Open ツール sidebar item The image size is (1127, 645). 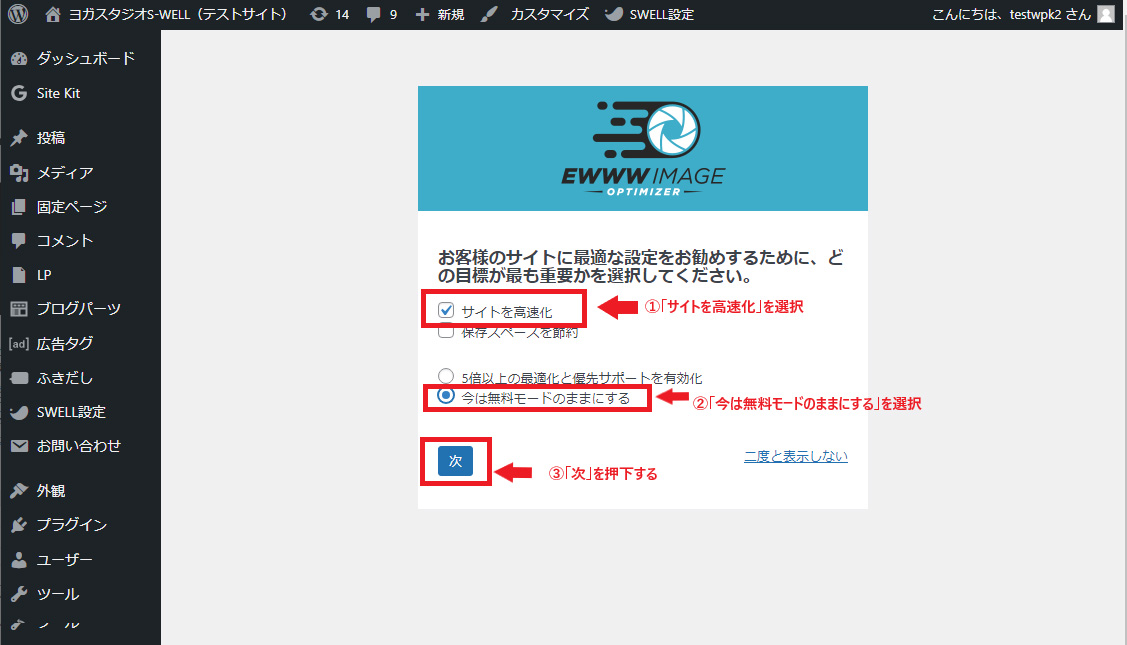click(x=58, y=594)
